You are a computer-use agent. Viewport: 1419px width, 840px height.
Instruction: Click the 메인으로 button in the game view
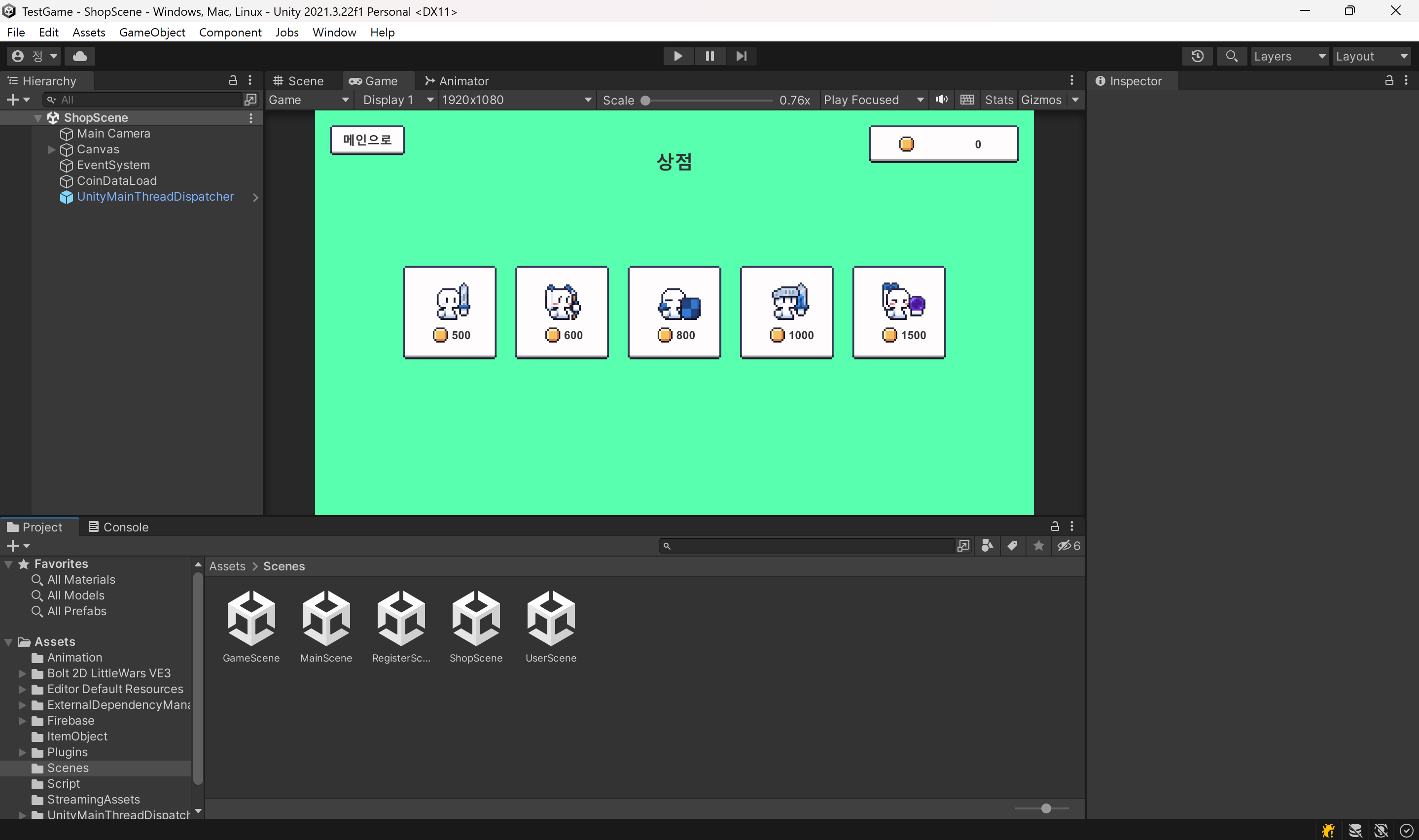[367, 140]
